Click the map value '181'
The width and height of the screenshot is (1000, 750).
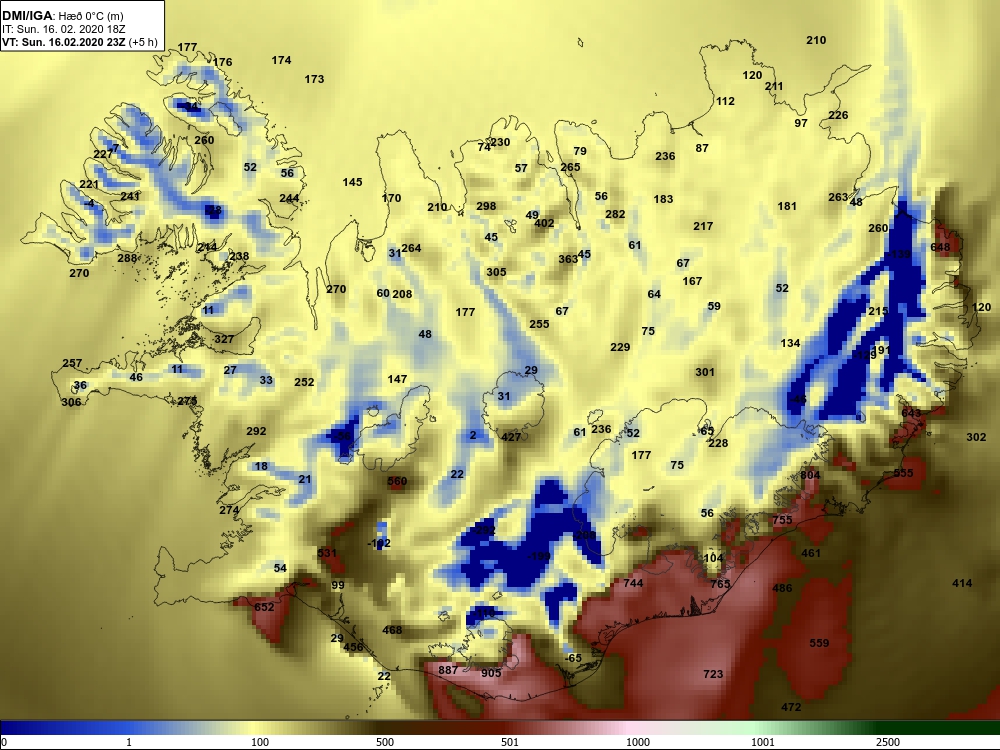tap(787, 207)
